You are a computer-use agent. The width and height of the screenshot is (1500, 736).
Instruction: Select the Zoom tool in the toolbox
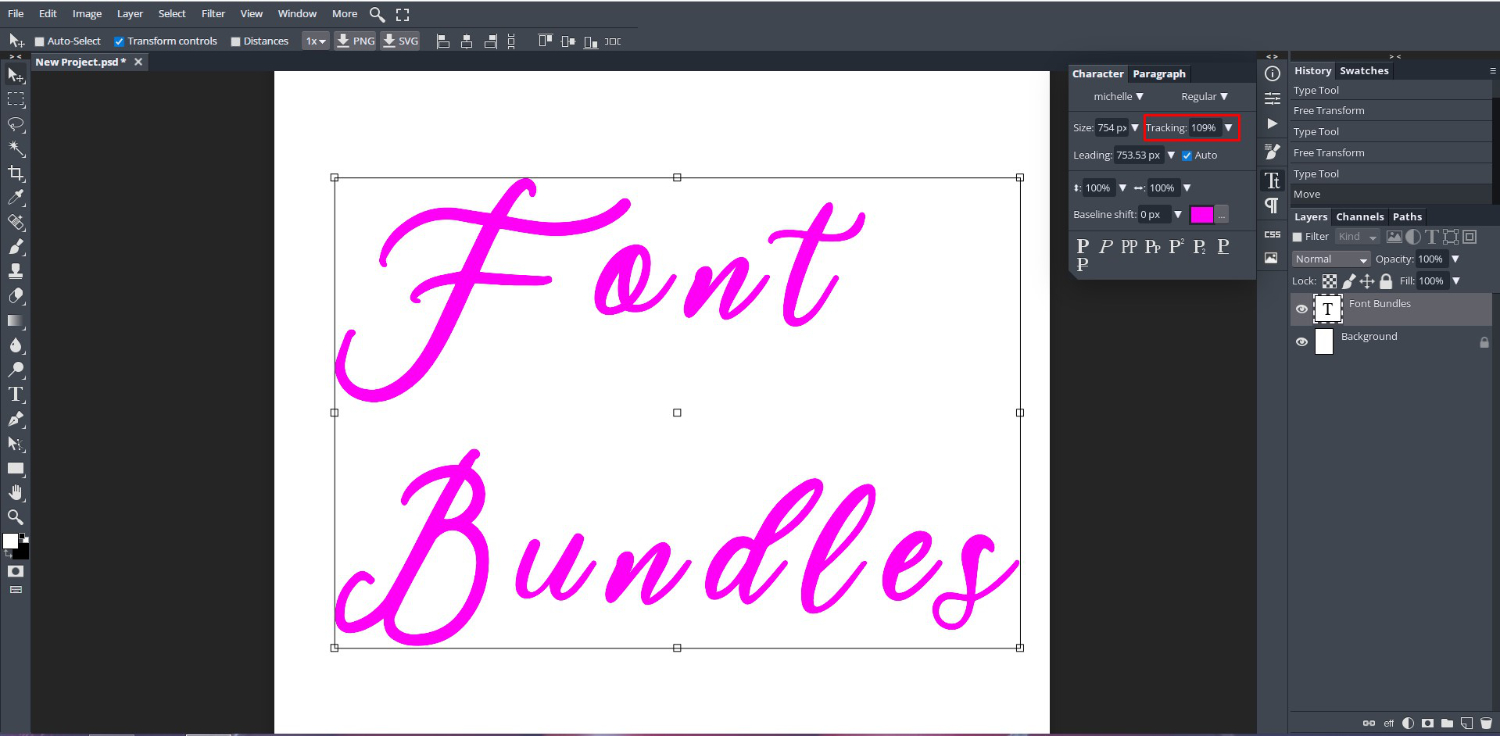tap(16, 517)
